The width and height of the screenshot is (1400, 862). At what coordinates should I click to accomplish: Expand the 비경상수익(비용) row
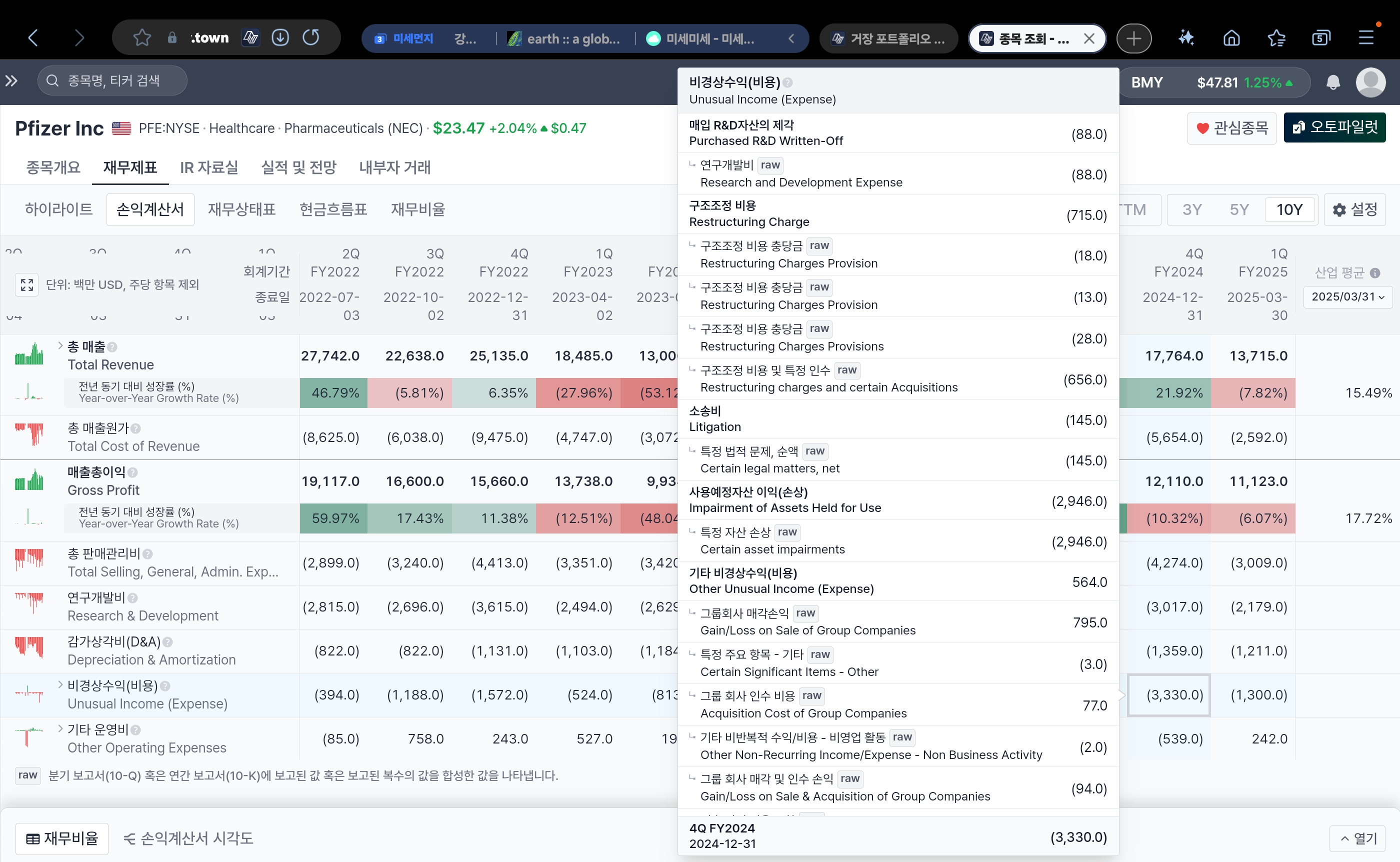(x=60, y=684)
